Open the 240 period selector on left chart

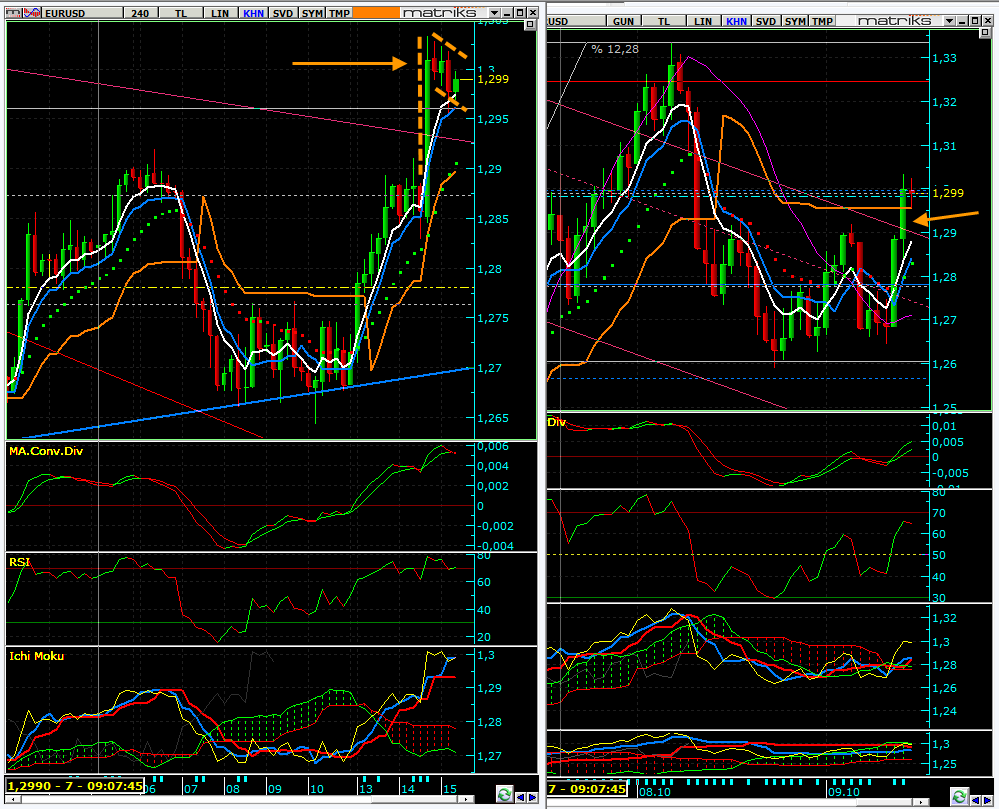[x=140, y=13]
